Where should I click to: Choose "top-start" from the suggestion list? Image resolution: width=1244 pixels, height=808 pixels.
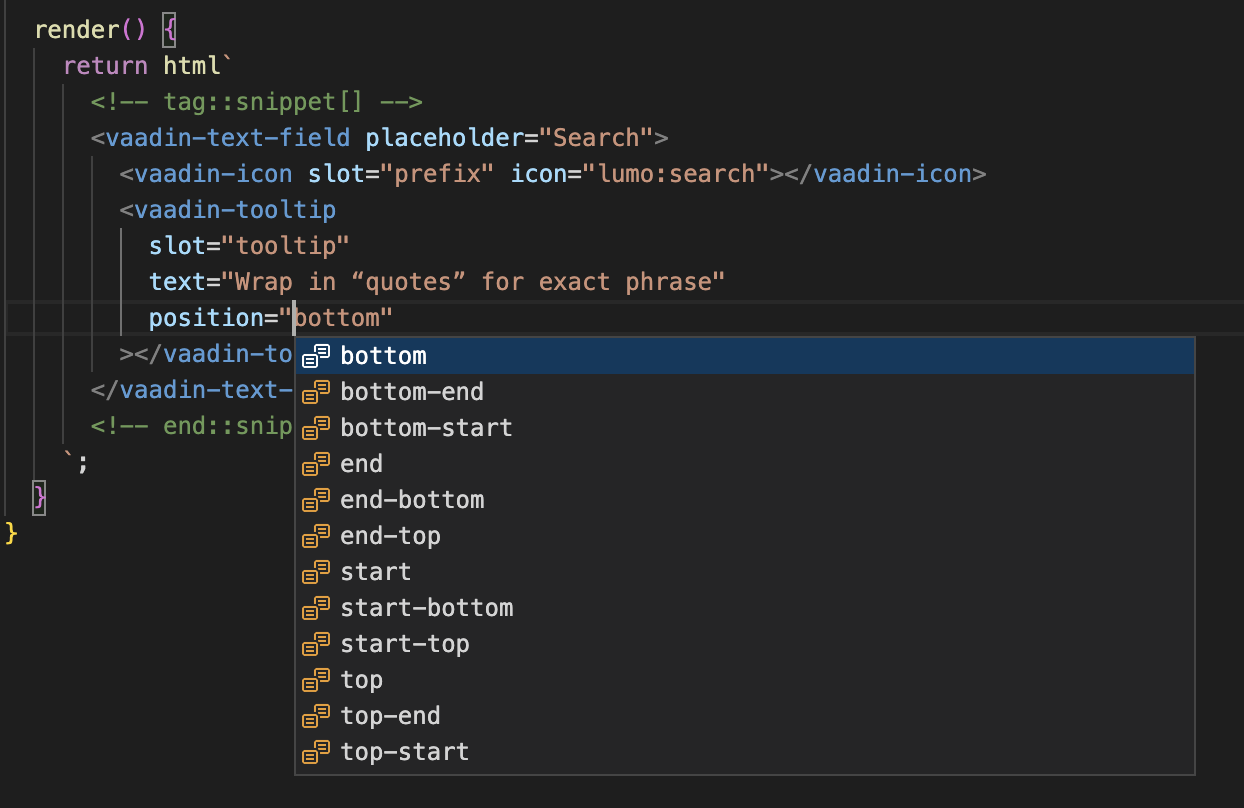coord(404,751)
